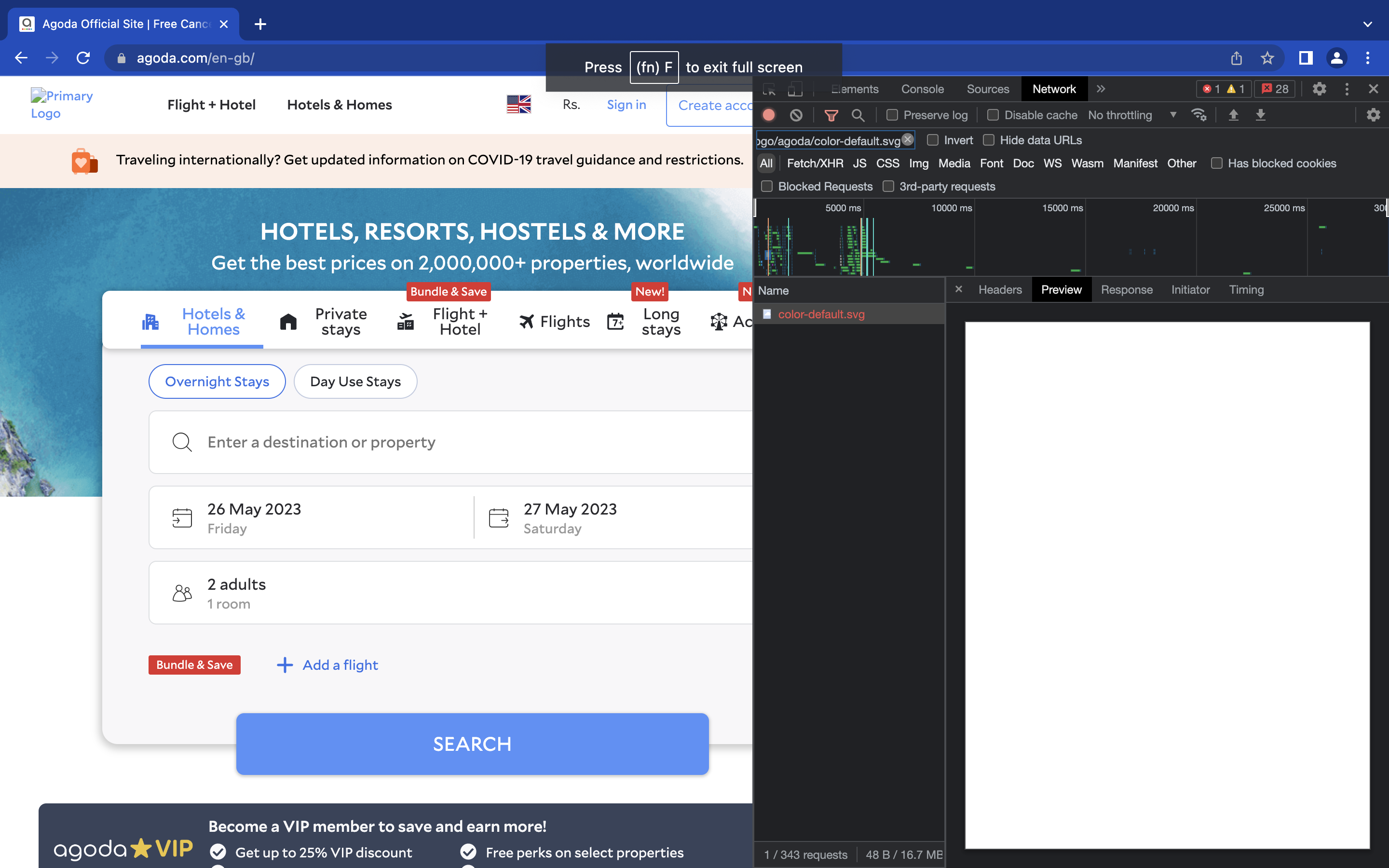The image size is (1389, 868).
Task: Open the Timing tab of request
Action: [1246, 289]
